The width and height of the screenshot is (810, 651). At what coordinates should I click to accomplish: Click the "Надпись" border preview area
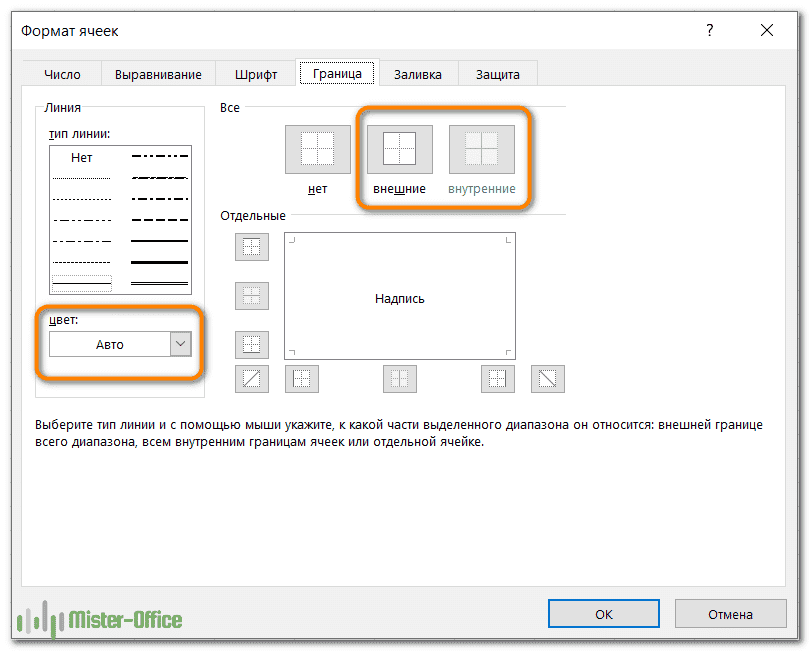point(400,298)
